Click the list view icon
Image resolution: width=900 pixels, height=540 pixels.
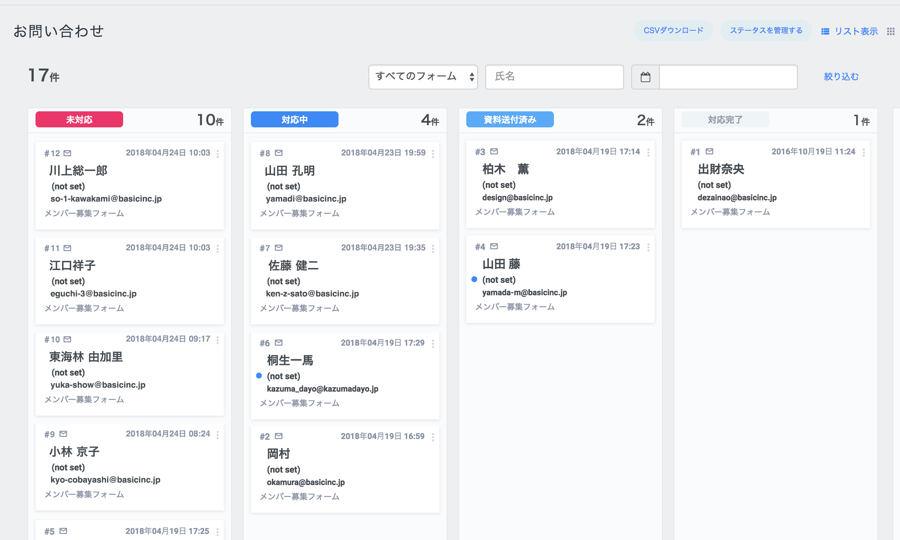pos(825,32)
